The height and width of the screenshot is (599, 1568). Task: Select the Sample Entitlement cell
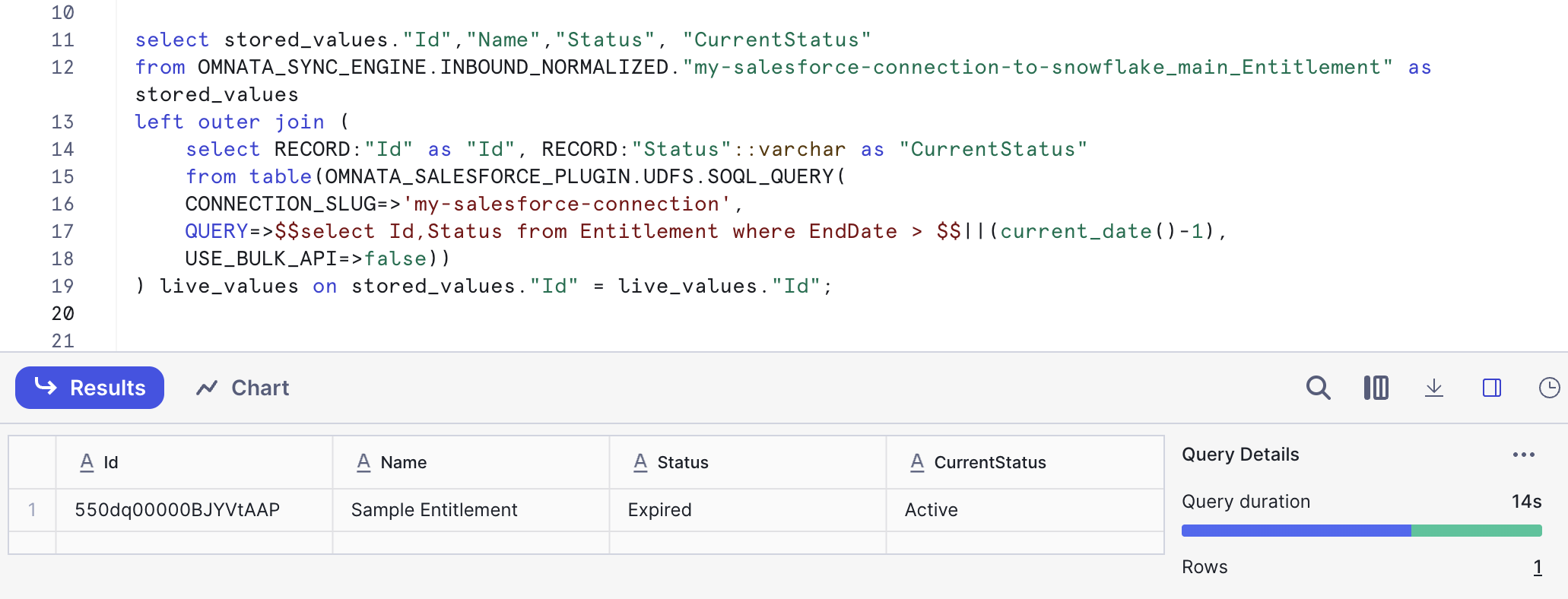click(x=434, y=509)
